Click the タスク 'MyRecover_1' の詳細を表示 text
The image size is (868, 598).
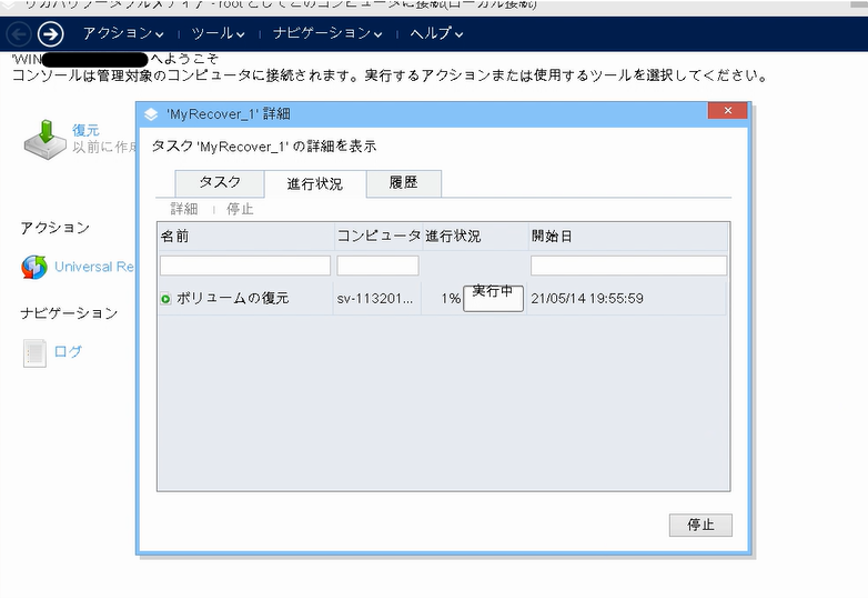click(x=264, y=147)
